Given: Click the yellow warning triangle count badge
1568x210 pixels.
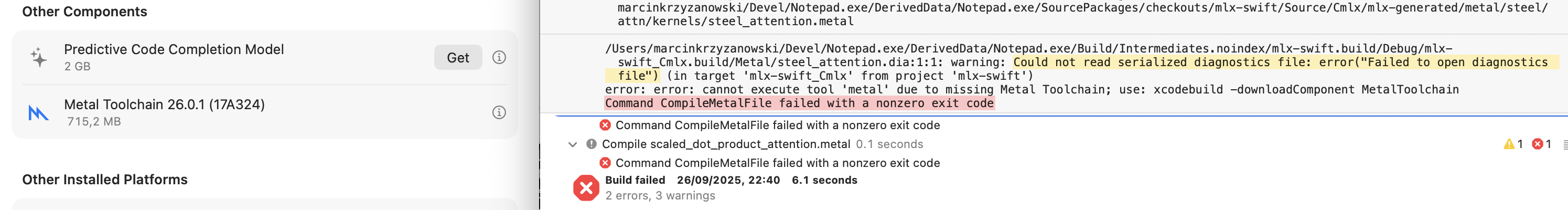Looking at the screenshot, I should [1512, 144].
